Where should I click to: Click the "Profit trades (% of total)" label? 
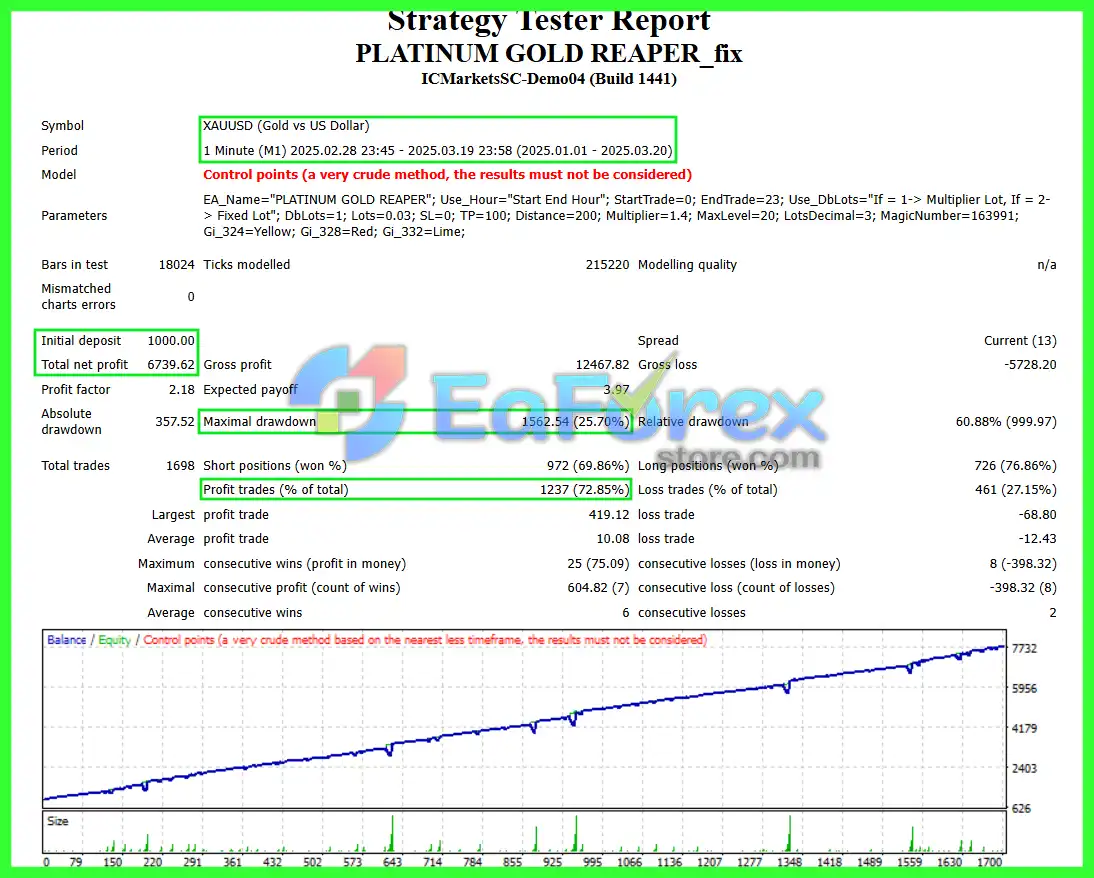276,489
